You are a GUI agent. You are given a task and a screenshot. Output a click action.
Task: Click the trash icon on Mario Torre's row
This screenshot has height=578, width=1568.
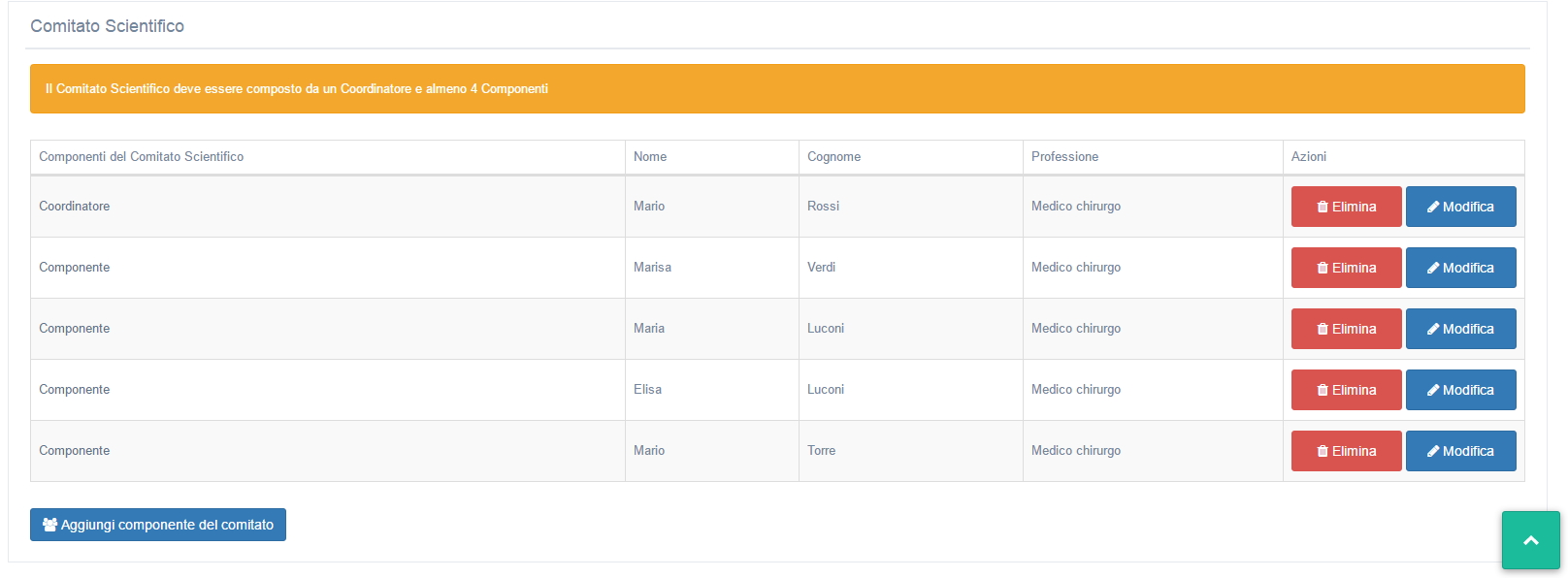click(x=1323, y=451)
